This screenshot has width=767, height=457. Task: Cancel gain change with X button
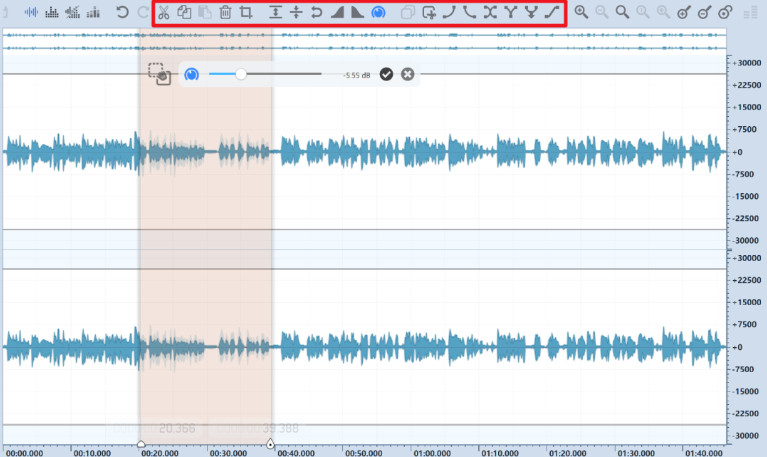click(407, 74)
